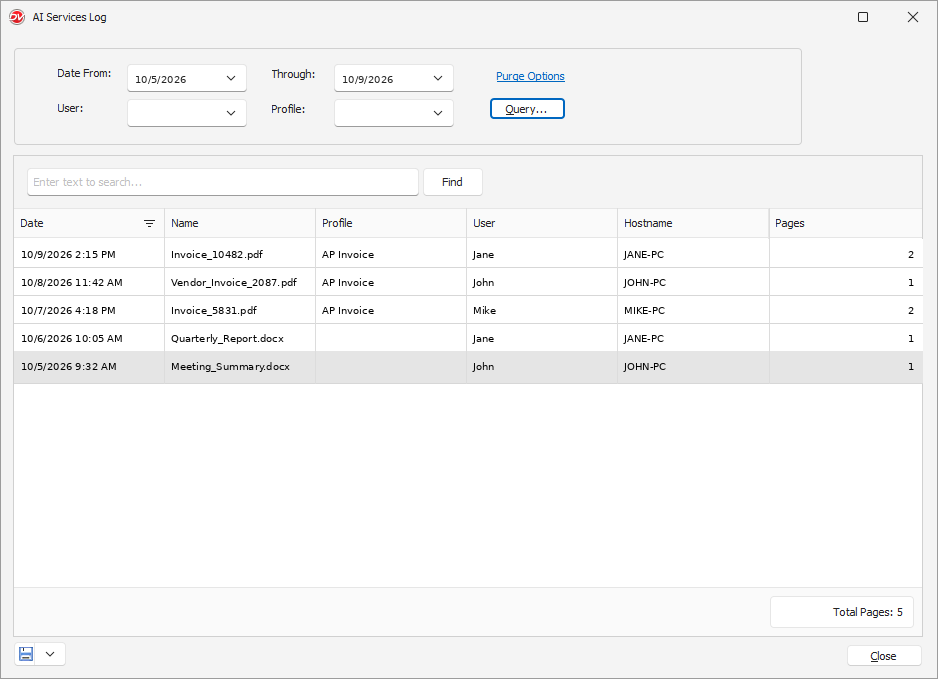The image size is (938, 679).
Task: Select the Invoice_5831.pdf entry
Action: click(468, 310)
